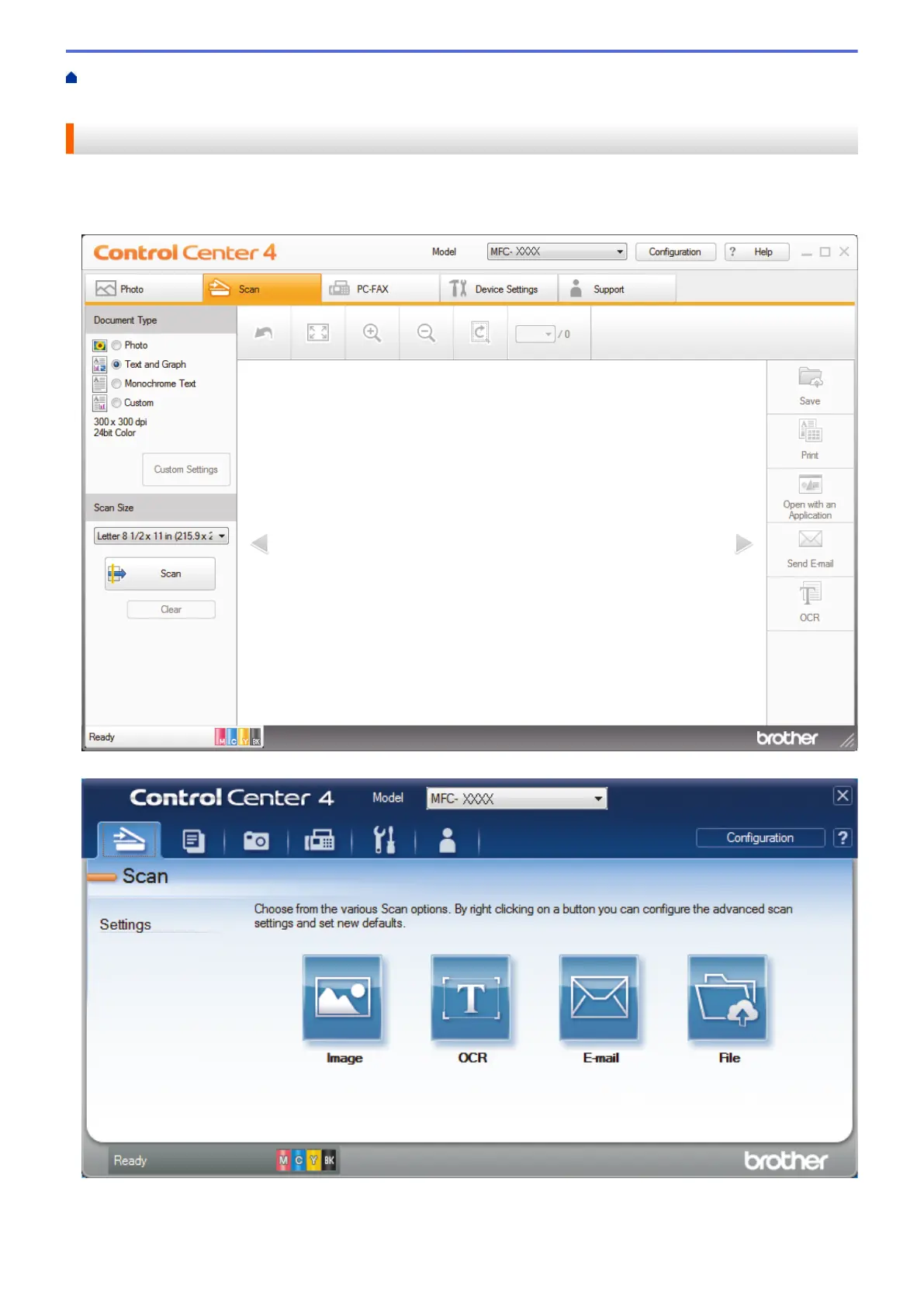Open Device Settings tools icon in Advanced mode
Screen dimensions: 924x1307
pos(384,840)
